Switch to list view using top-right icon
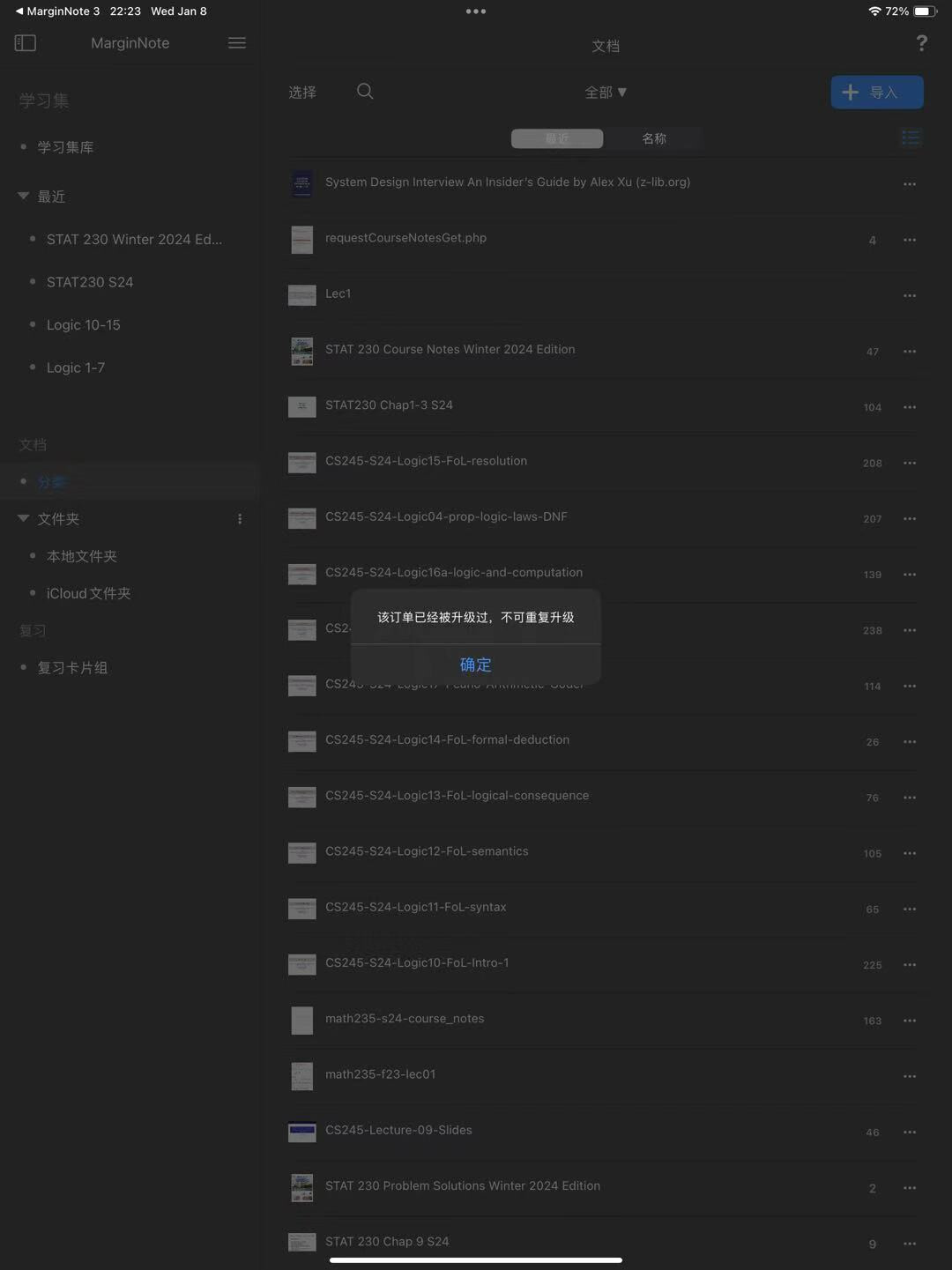Viewport: 952px width, 1270px height. coord(911,137)
